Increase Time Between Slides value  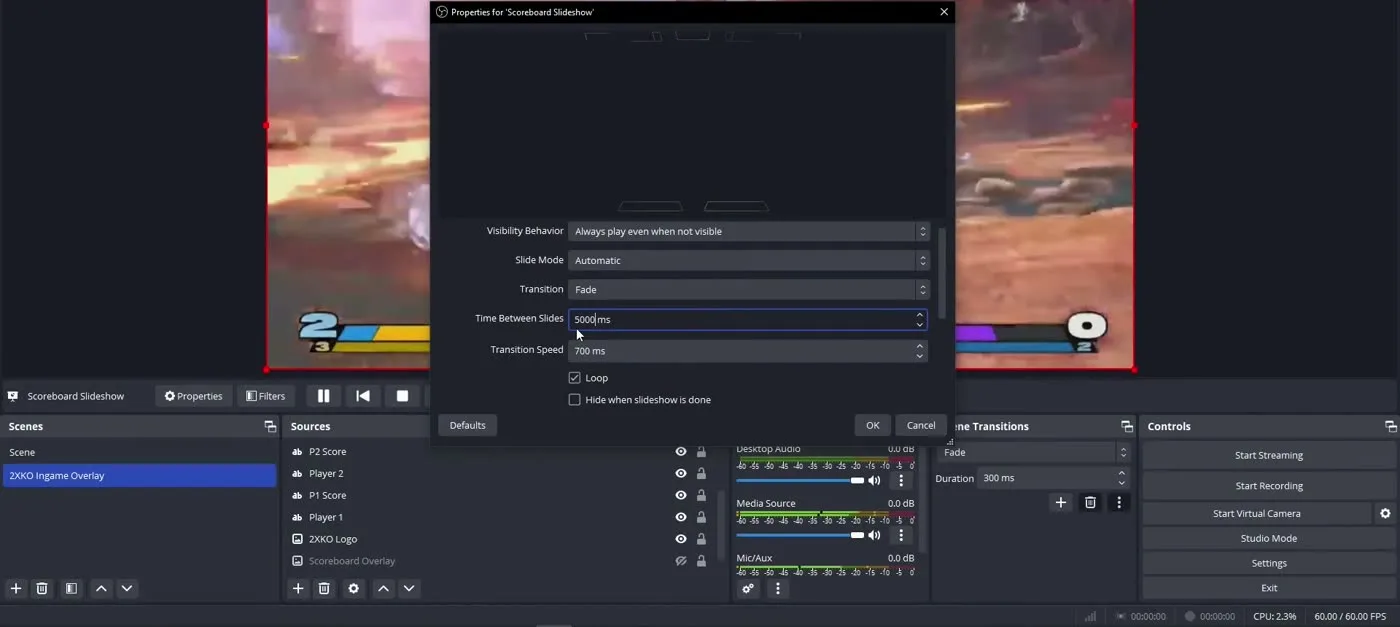pos(919,315)
